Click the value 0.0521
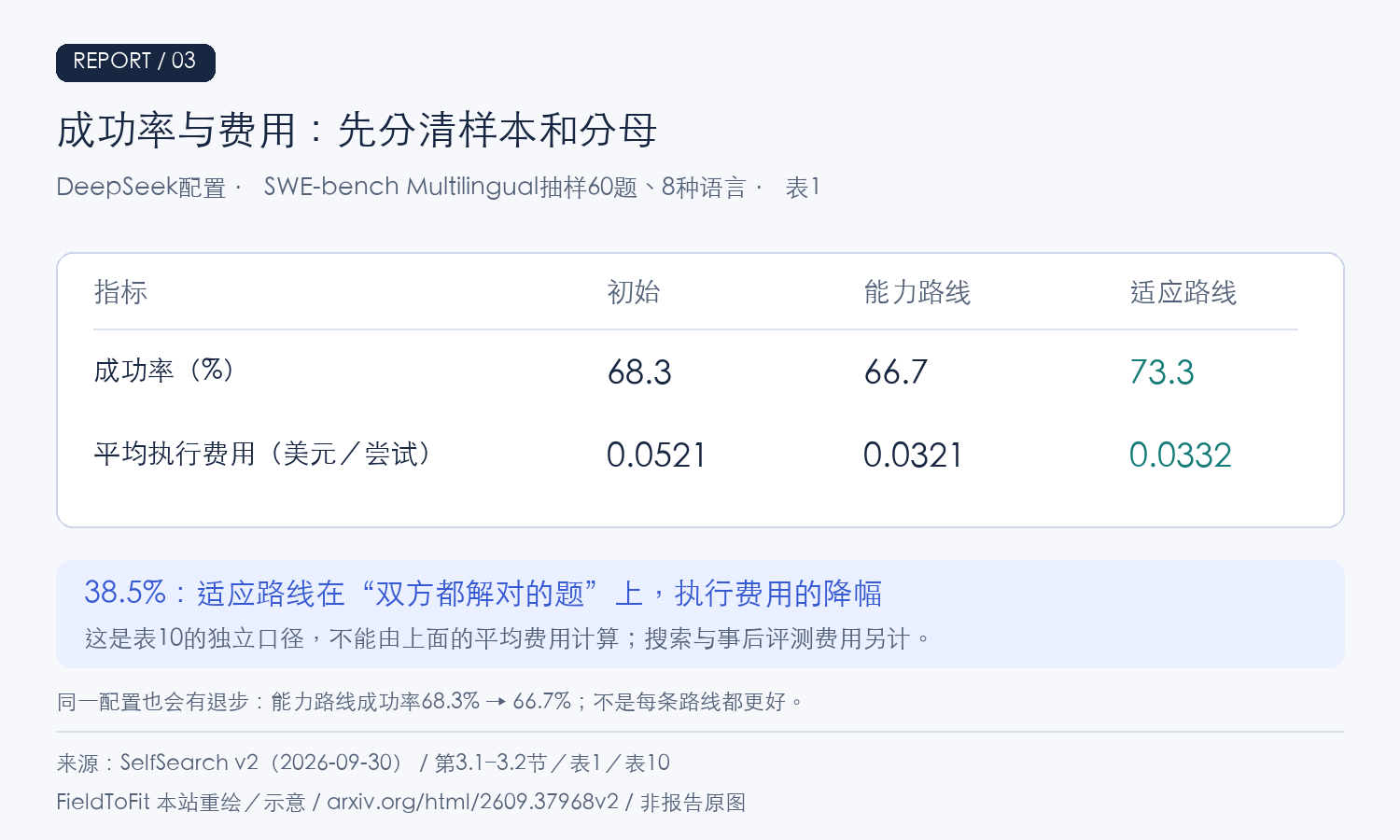Image resolution: width=1400 pixels, height=840 pixels. click(656, 455)
